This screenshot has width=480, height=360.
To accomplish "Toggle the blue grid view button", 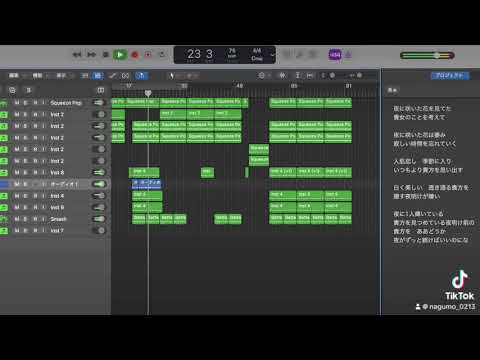I will [x=98, y=76].
